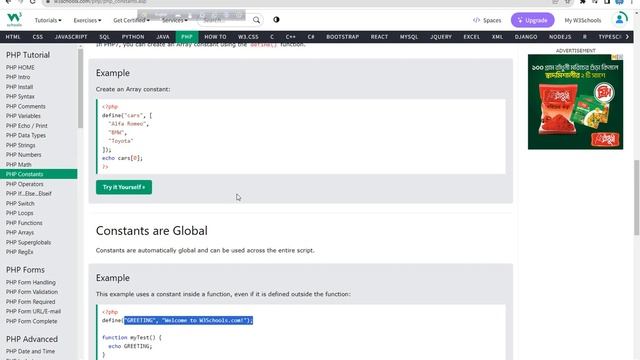Click right arrow in topic nav bar
The image size is (640, 360).
627,37
